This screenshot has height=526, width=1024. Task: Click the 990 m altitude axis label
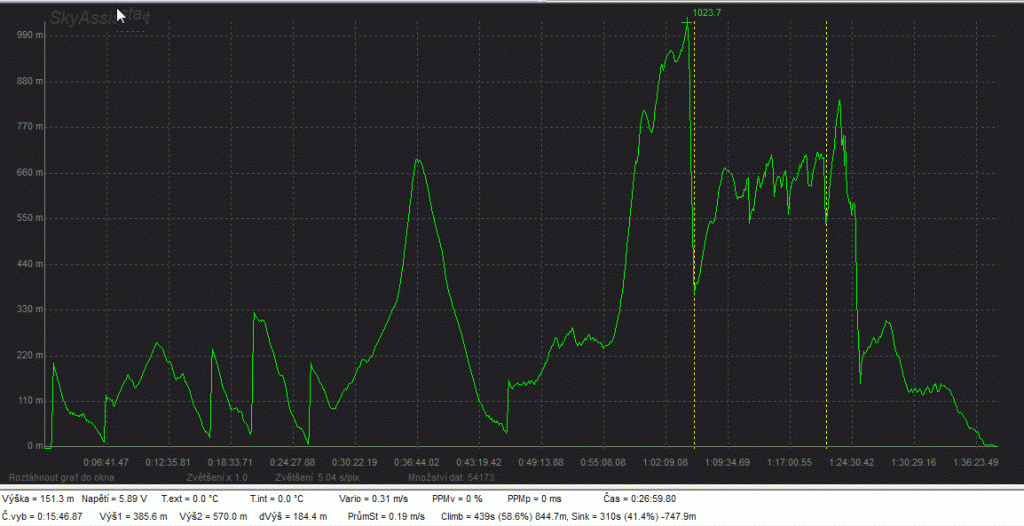(30, 35)
